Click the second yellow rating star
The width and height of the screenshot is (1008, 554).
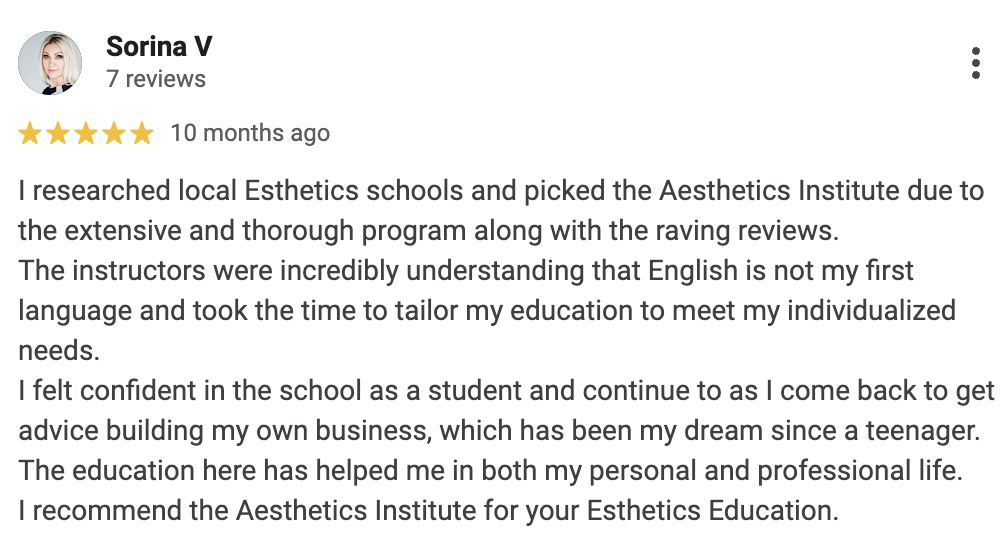(x=58, y=134)
